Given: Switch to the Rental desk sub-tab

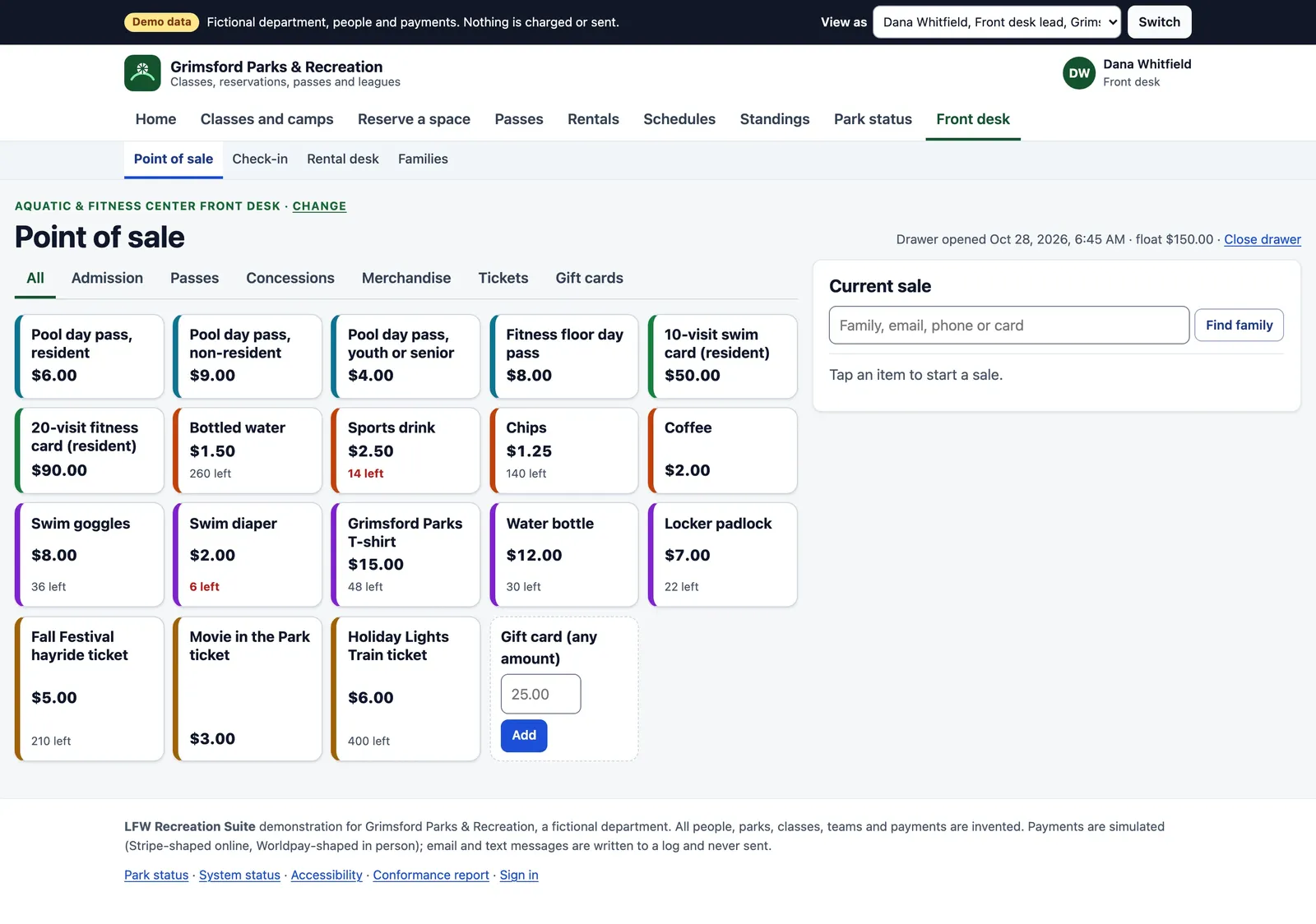Looking at the screenshot, I should (343, 159).
